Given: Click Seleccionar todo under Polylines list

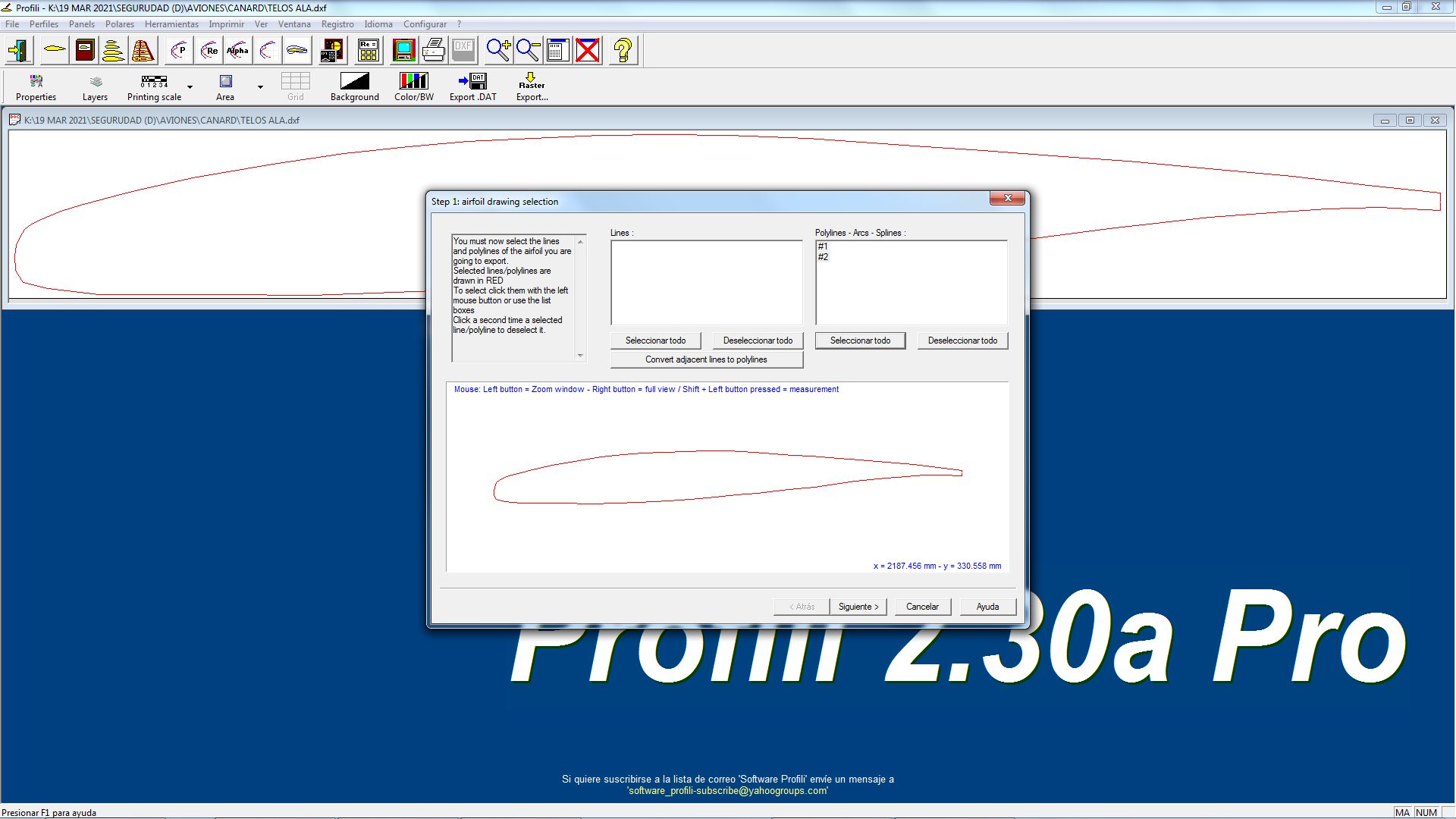Looking at the screenshot, I should [x=860, y=340].
